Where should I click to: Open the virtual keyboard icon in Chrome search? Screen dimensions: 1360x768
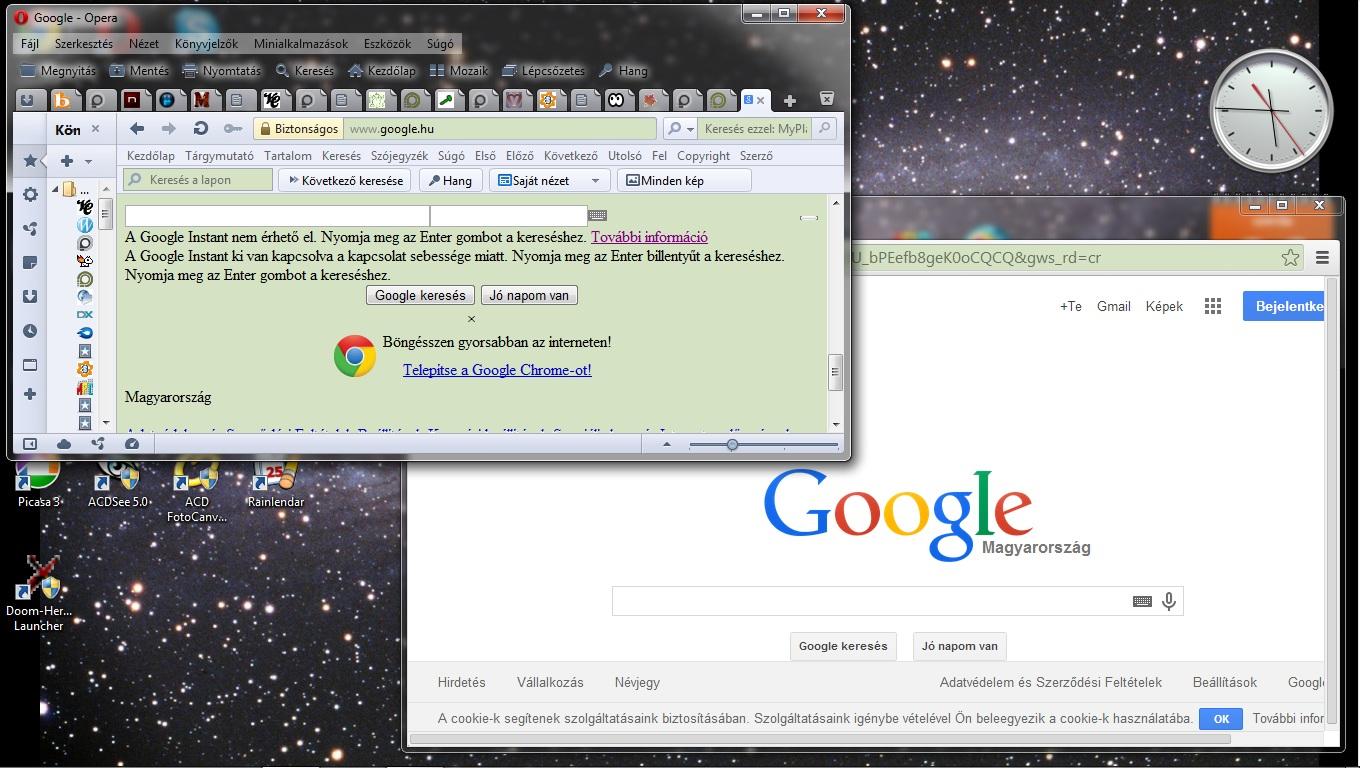[x=1142, y=601]
